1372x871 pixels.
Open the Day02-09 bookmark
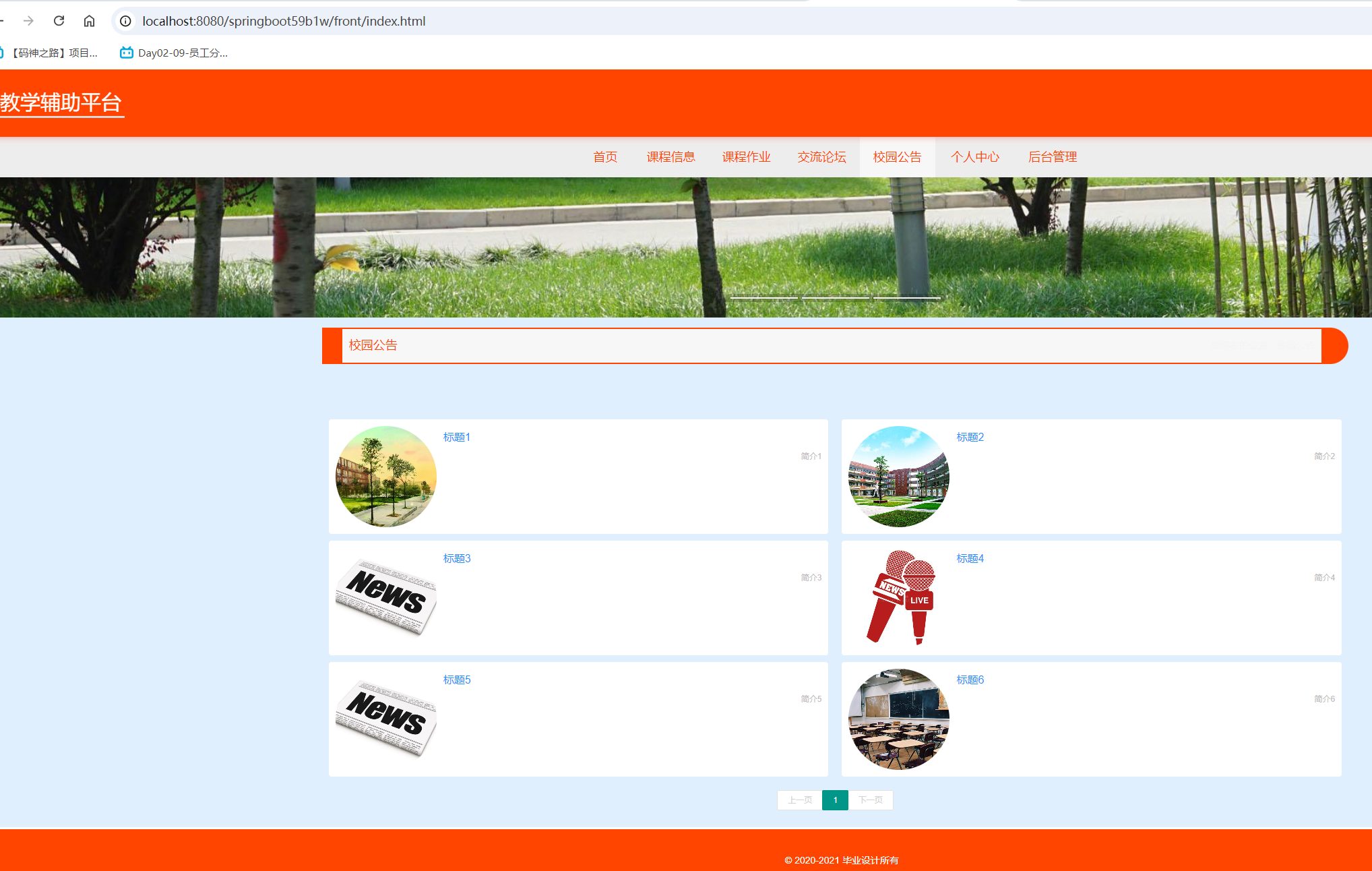[x=175, y=53]
